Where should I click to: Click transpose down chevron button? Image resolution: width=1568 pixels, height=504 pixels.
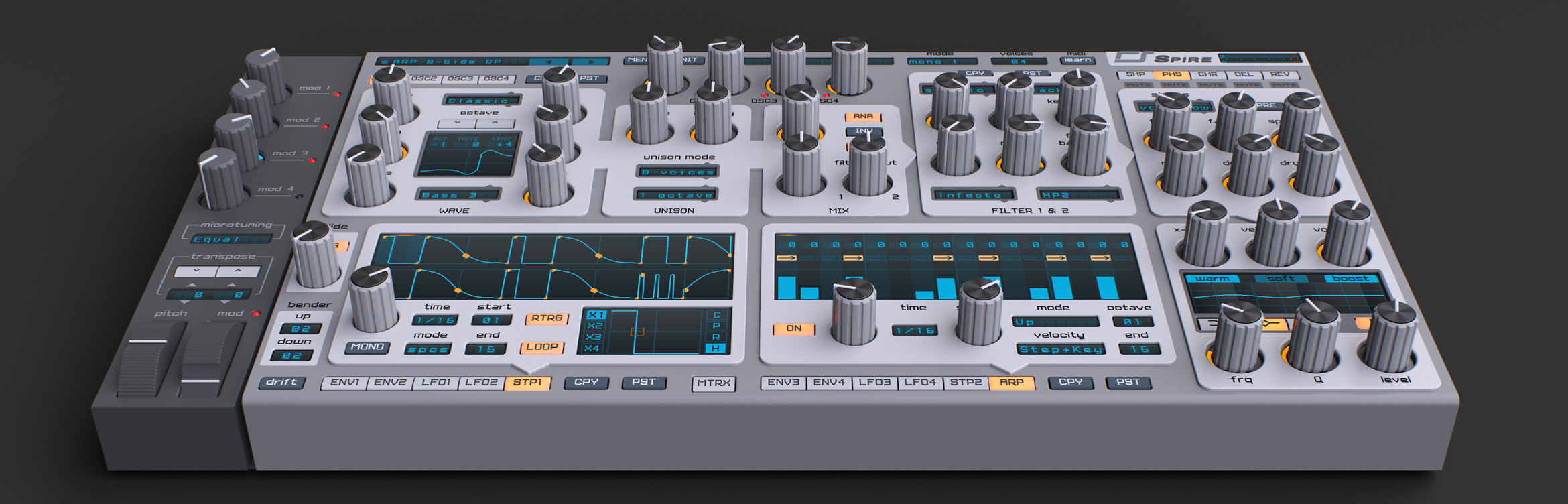tap(195, 271)
